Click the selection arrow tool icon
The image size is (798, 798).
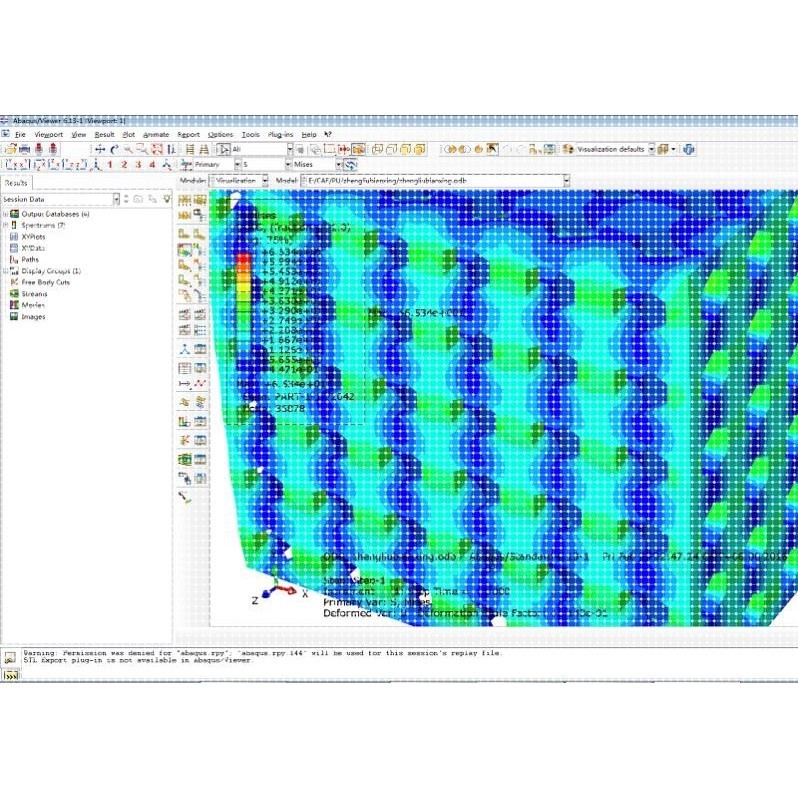223,149
